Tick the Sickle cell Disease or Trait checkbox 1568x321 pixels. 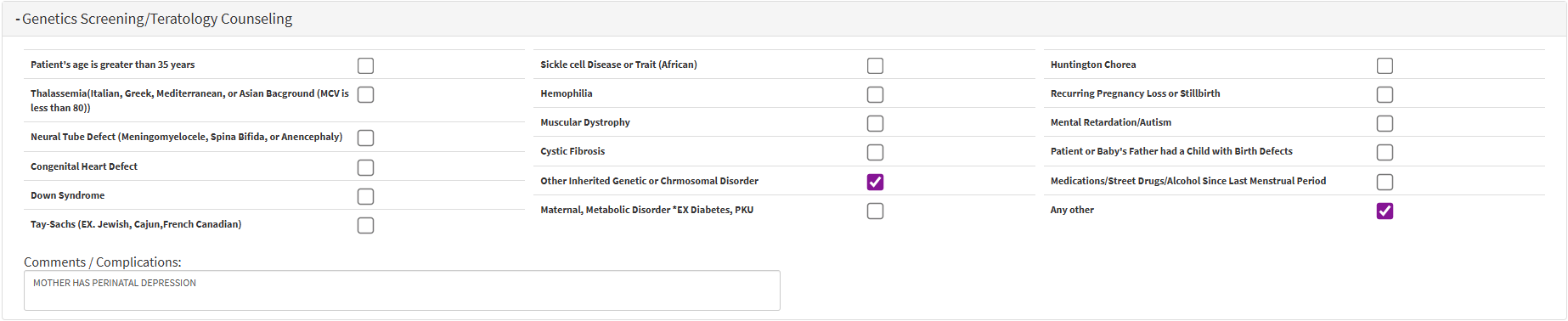[875, 65]
